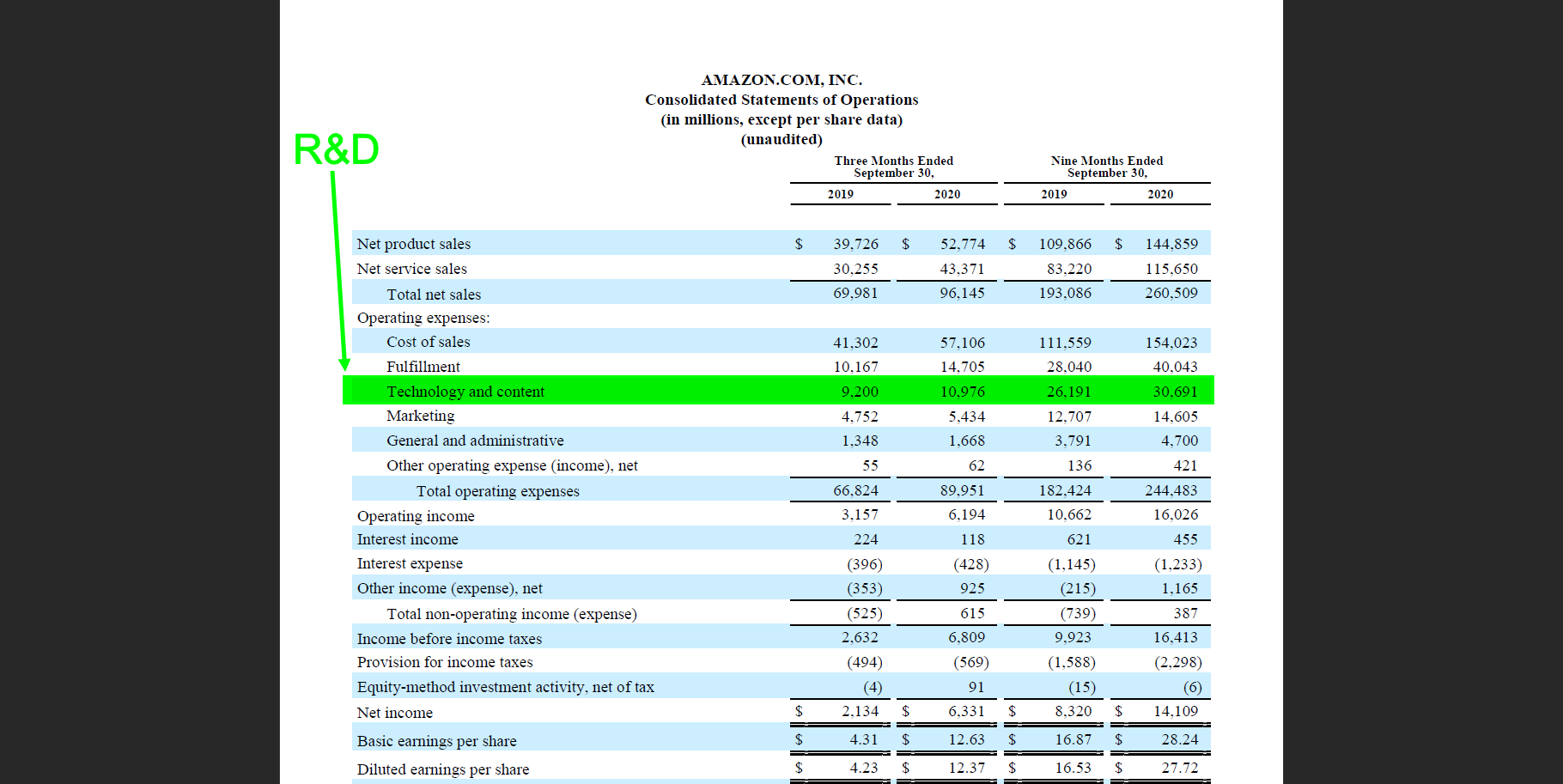Select the "Net income" row label
The width and height of the screenshot is (1563, 784).
(x=395, y=713)
